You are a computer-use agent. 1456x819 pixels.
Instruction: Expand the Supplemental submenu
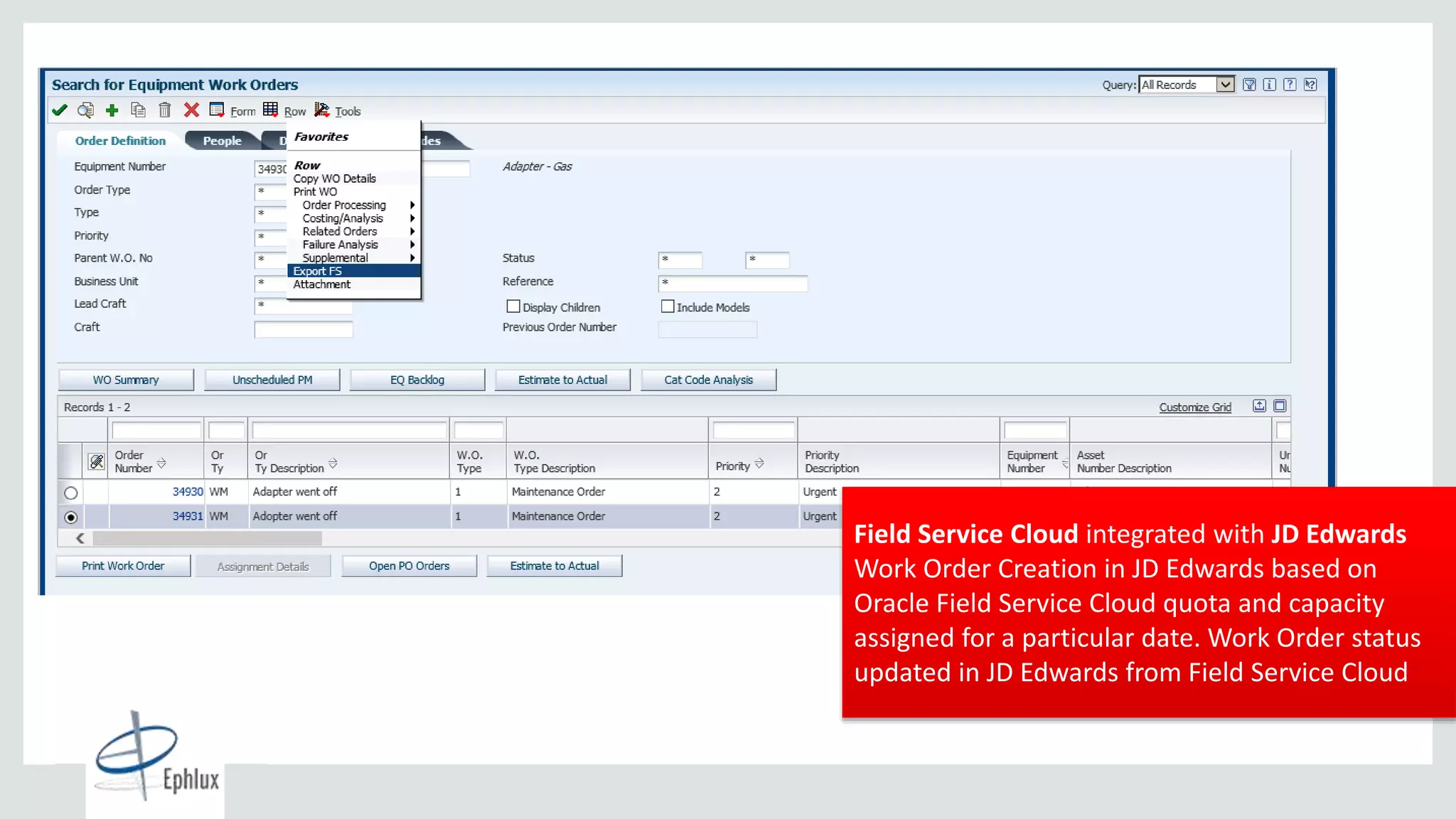coord(353,257)
